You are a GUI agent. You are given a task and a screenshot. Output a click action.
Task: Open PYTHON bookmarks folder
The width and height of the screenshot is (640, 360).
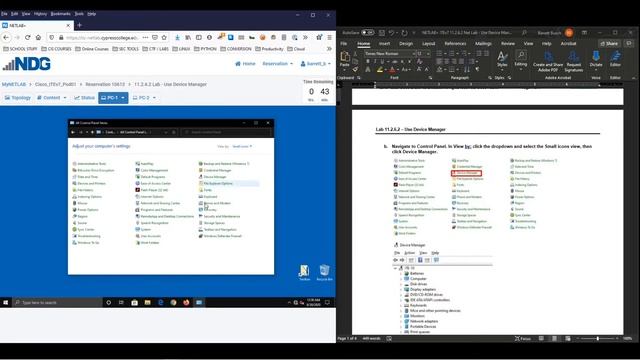tap(206, 49)
